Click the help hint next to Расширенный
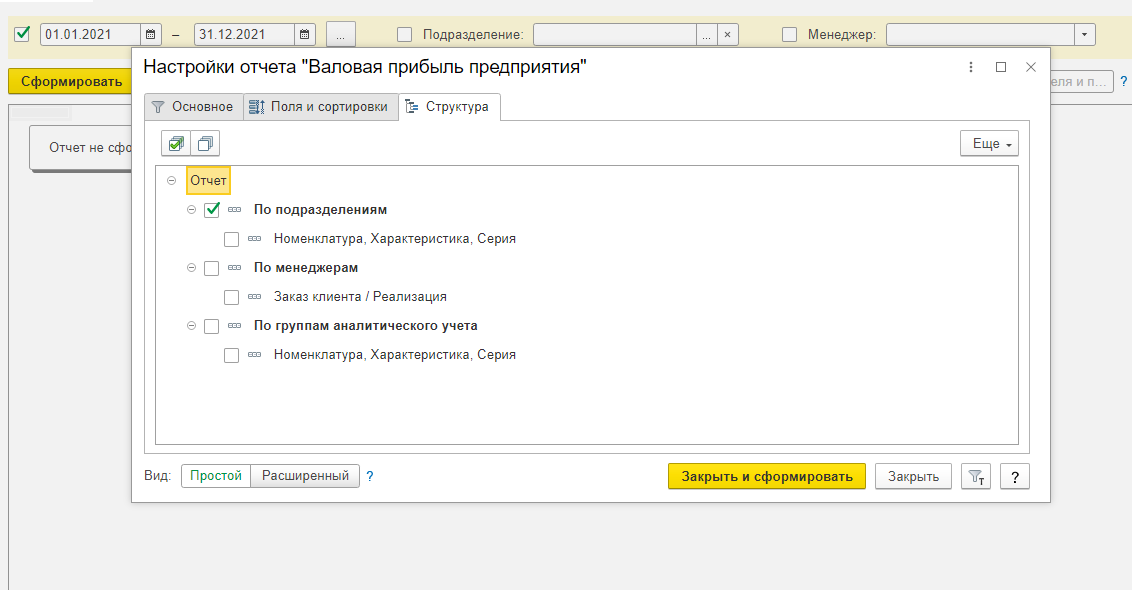Viewport: 1132px width, 590px height. (370, 476)
